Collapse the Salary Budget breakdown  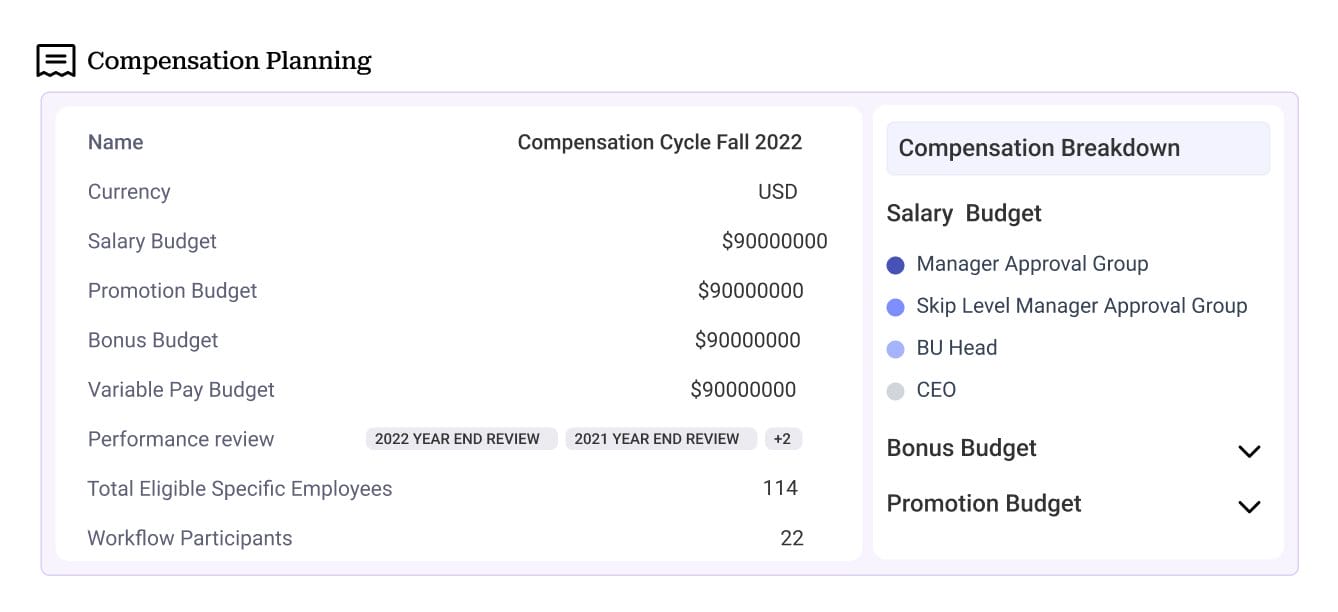click(963, 213)
